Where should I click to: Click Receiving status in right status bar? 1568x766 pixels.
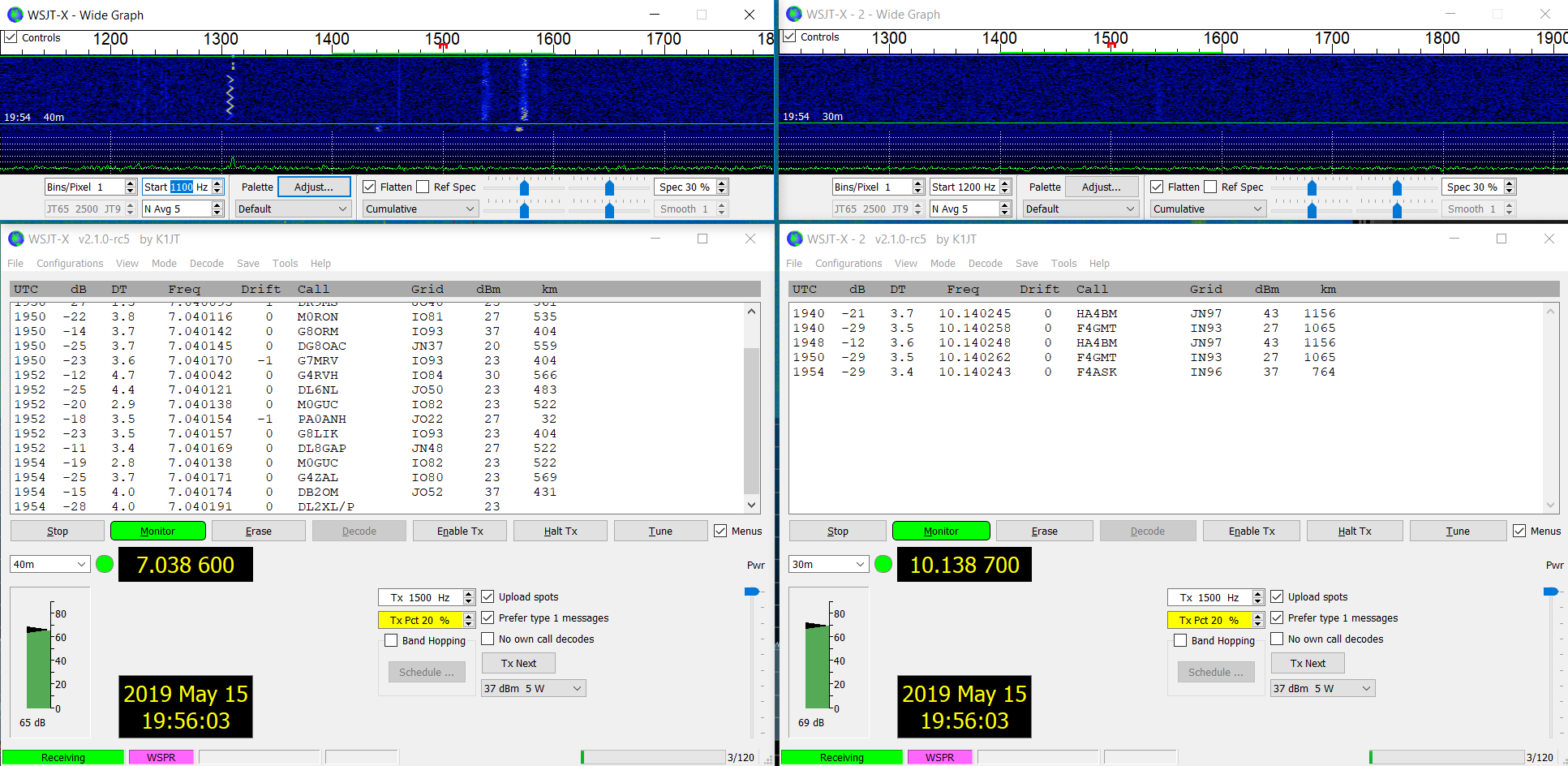click(x=842, y=757)
